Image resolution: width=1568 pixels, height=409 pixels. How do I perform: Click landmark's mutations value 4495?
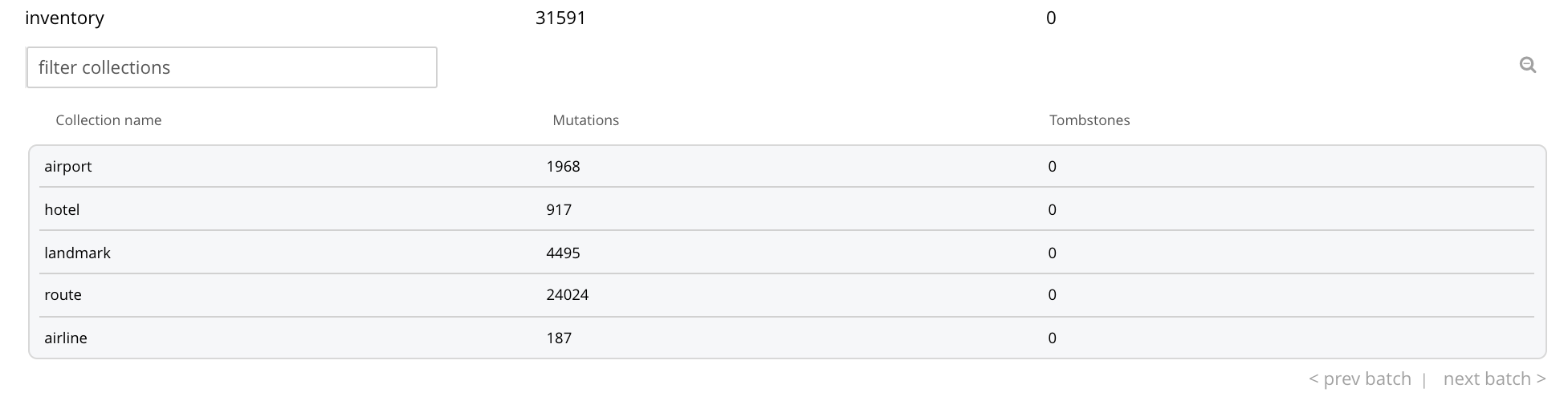563,253
